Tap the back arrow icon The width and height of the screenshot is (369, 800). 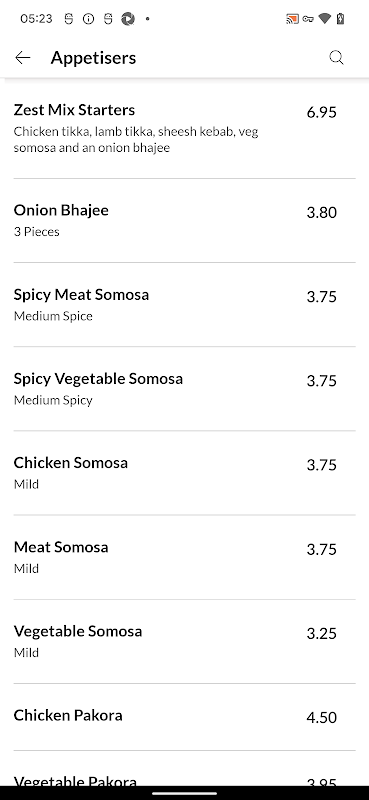23,58
